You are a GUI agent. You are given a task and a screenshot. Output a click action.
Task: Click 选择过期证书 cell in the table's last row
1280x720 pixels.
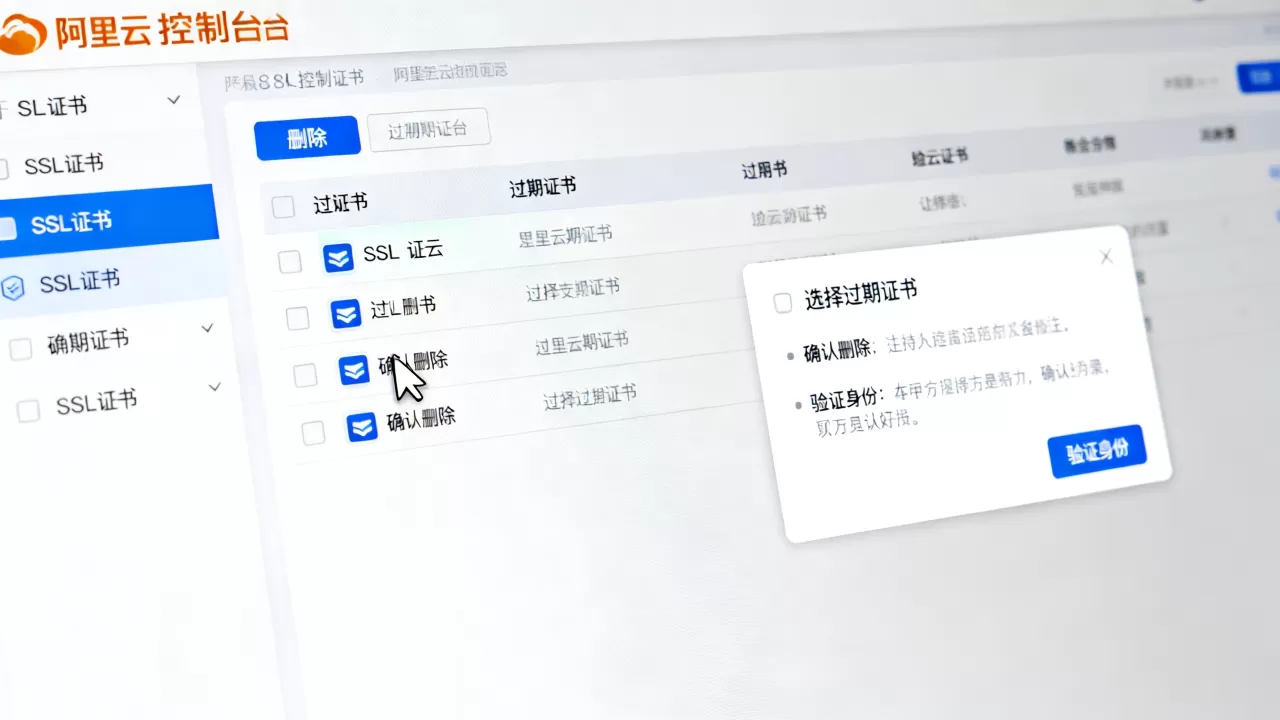pos(589,397)
